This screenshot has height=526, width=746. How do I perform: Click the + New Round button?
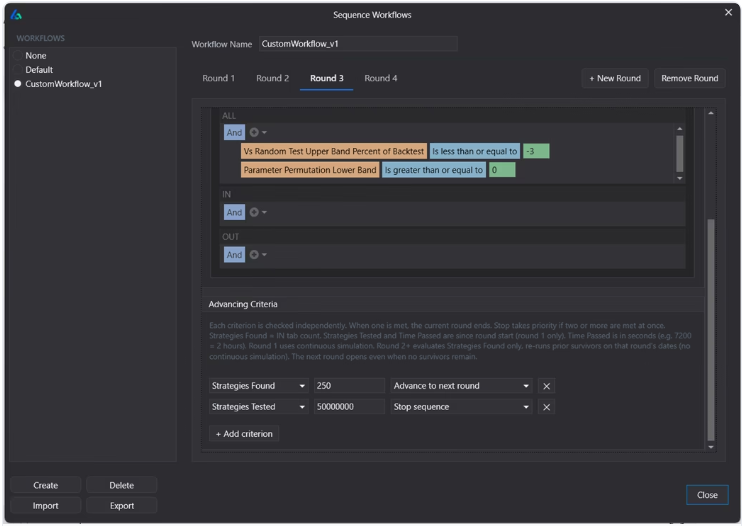click(615, 78)
